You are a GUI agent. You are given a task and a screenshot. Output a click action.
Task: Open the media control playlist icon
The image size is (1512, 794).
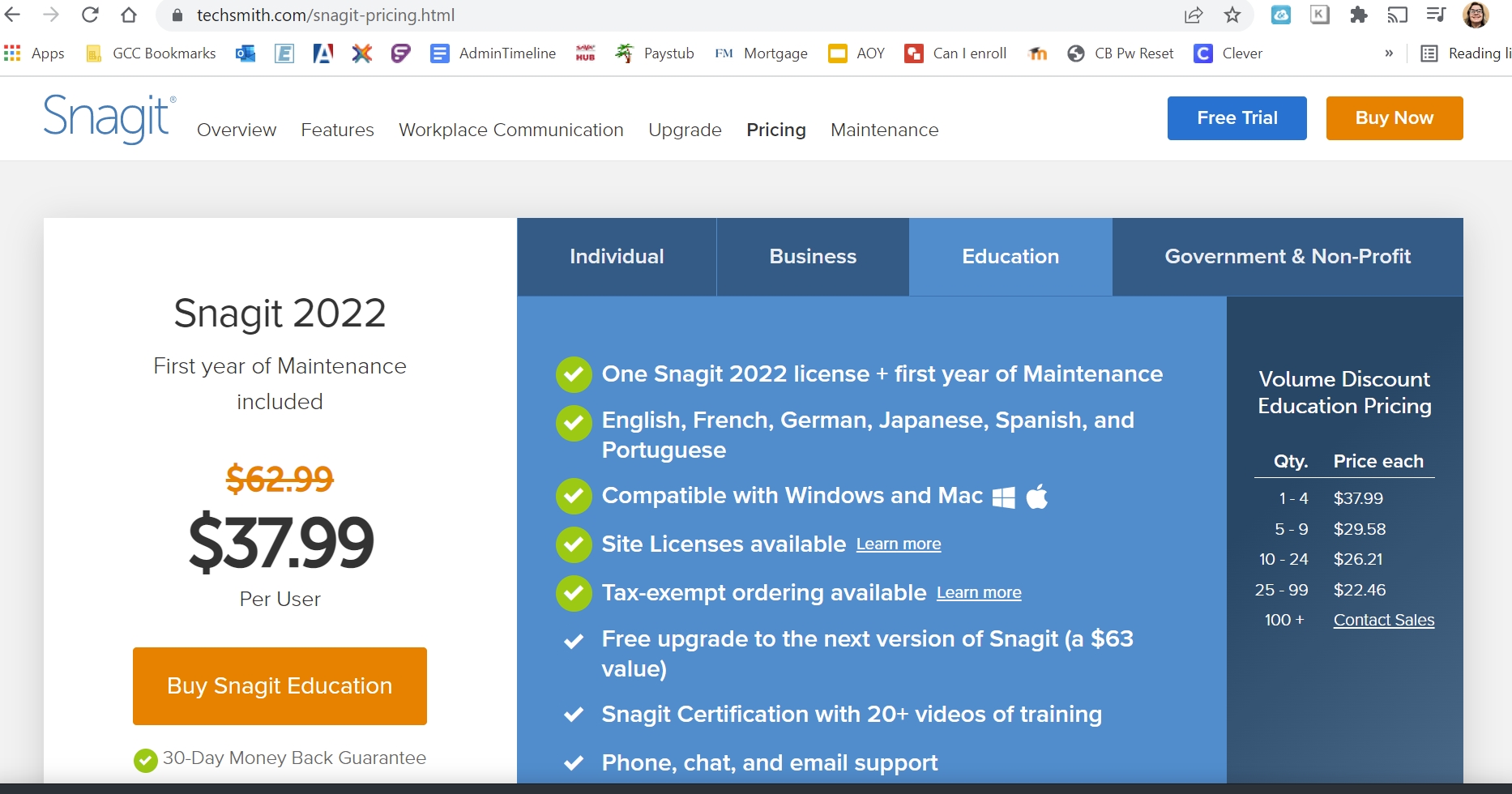tap(1437, 15)
